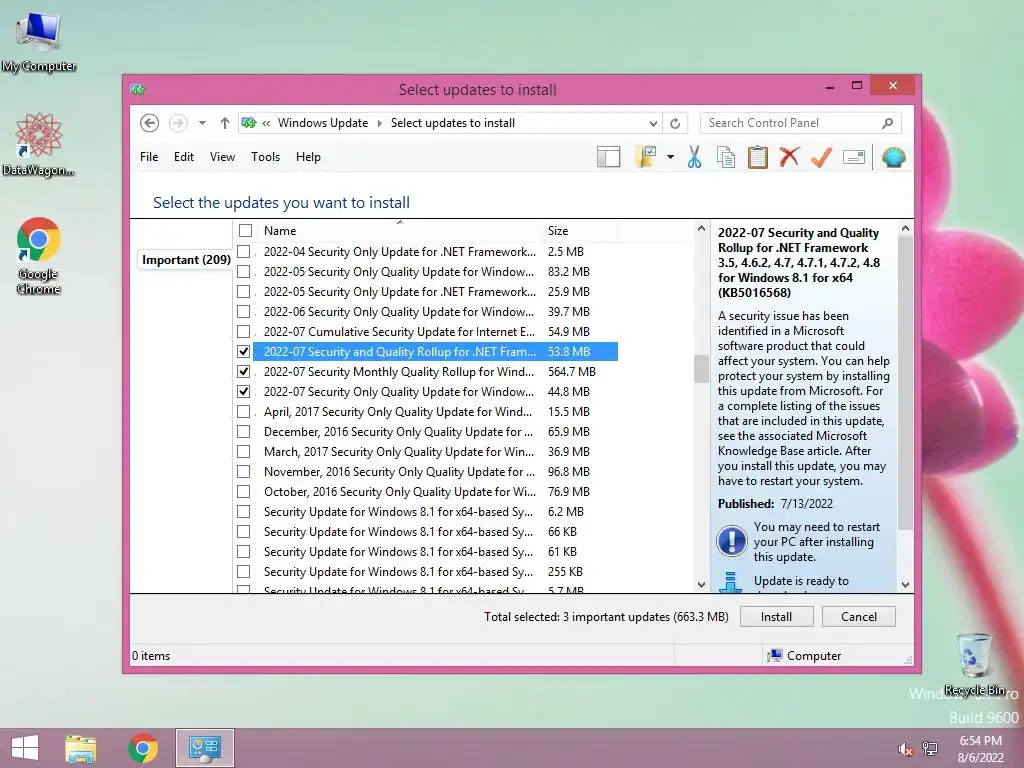
Task: Click the muted volume tray icon
Action: point(905,749)
